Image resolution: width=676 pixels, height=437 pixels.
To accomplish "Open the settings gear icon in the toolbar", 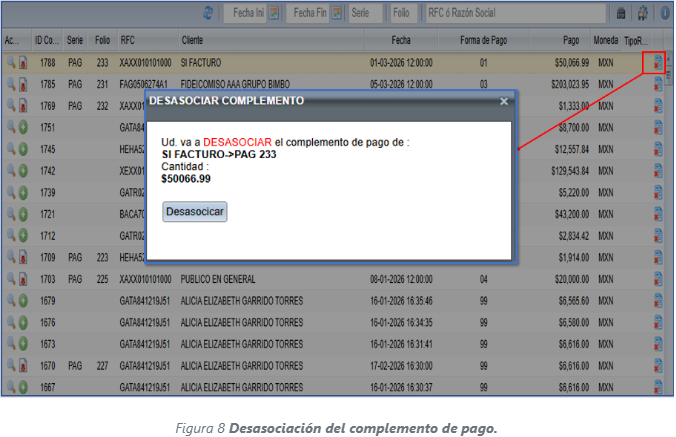I will click(x=641, y=13).
